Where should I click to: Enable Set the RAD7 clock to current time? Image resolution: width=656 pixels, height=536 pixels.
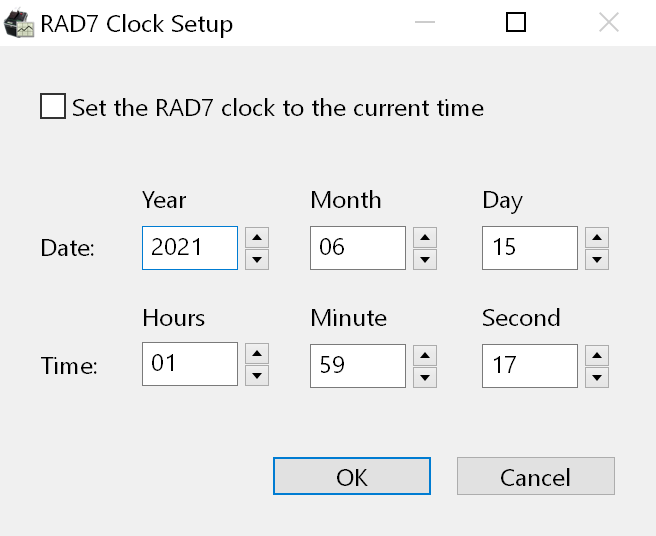click(54, 106)
